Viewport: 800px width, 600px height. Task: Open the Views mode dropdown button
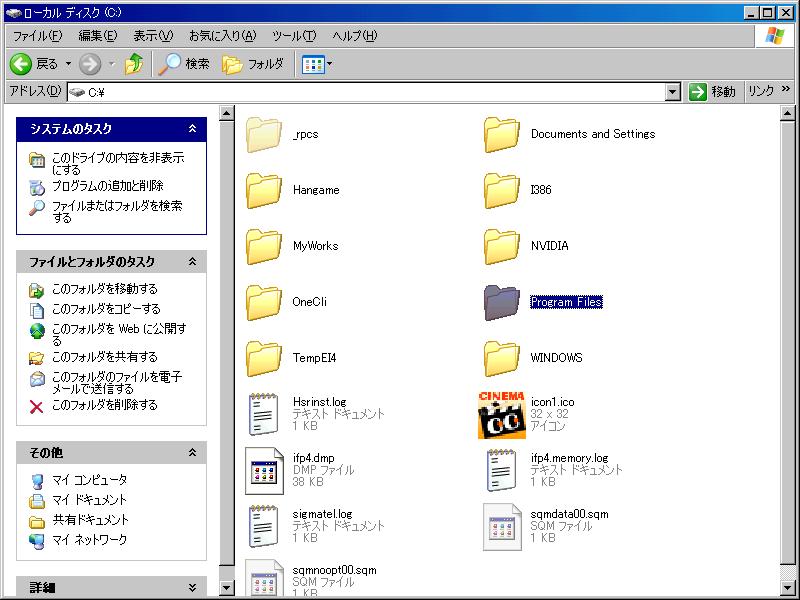coord(317,64)
